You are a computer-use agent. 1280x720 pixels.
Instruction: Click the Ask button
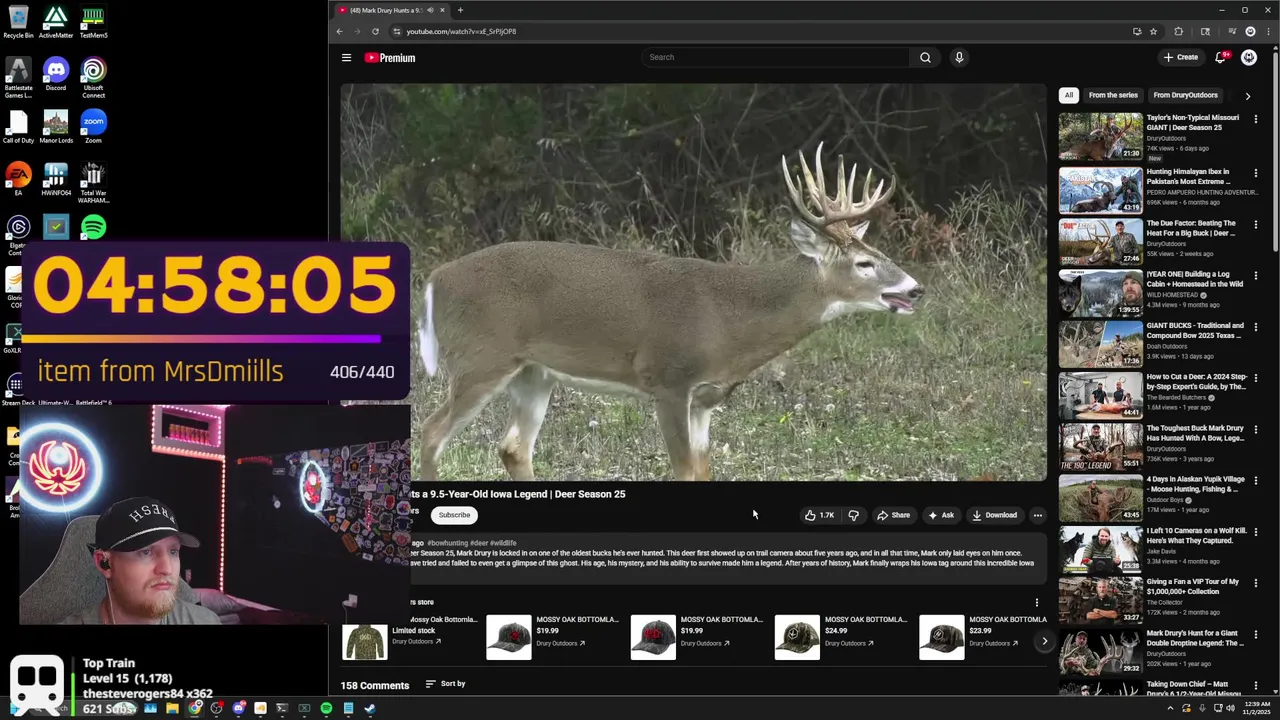(941, 515)
